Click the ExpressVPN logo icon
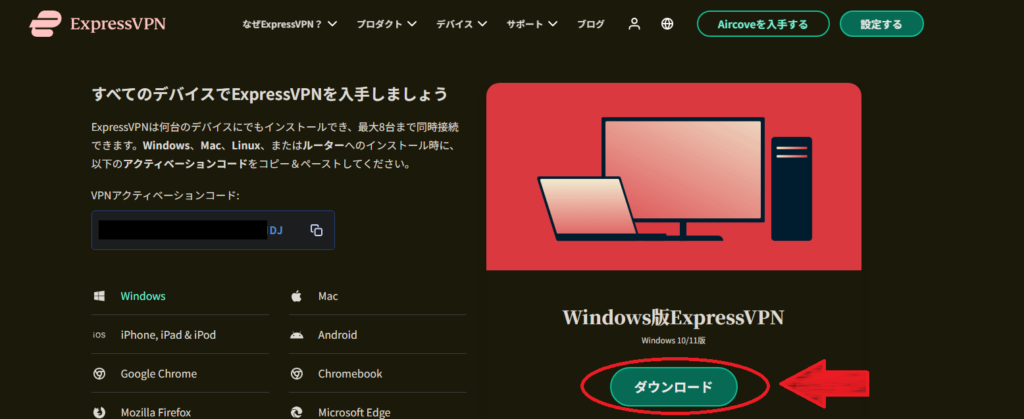The image size is (1024, 419). 46,24
